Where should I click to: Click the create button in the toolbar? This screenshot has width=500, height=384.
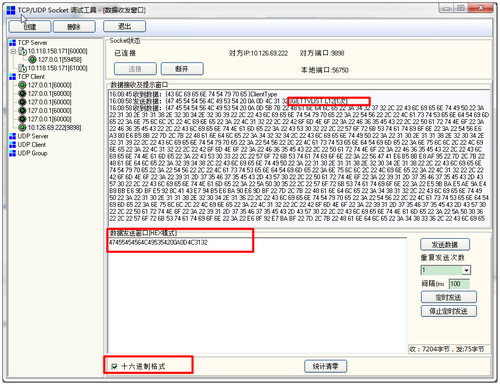pyautogui.click(x=30, y=27)
